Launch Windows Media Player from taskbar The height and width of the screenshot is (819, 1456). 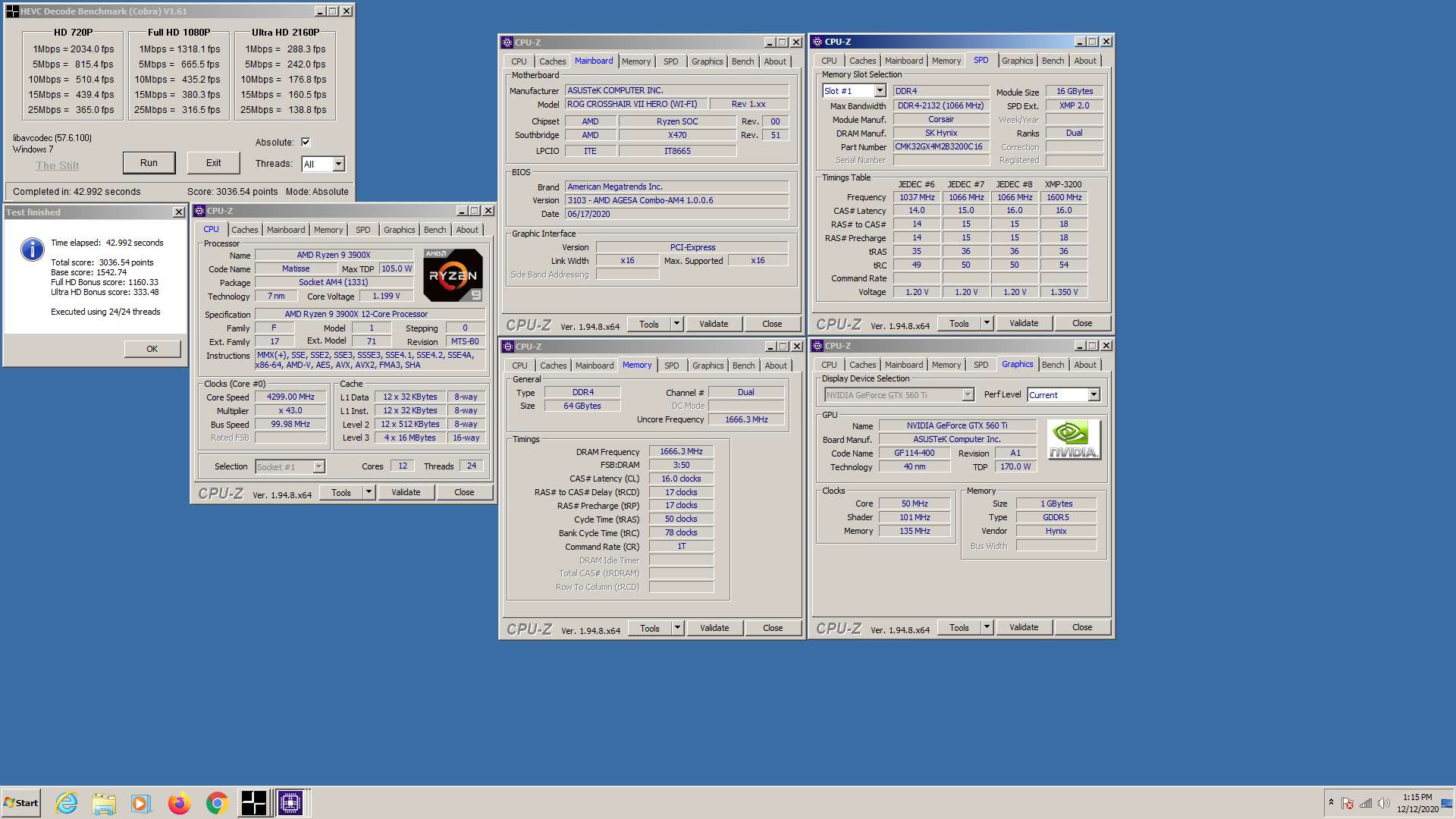[x=141, y=802]
